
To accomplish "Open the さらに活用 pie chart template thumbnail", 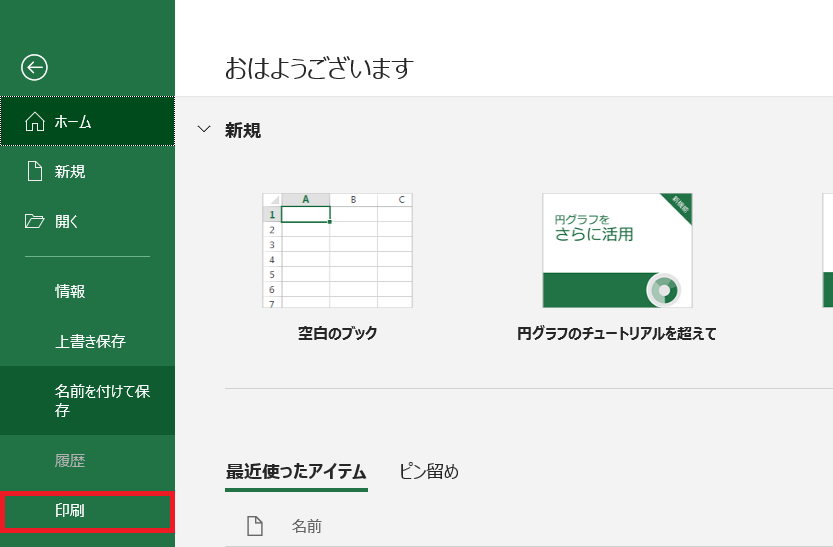I will (x=617, y=250).
